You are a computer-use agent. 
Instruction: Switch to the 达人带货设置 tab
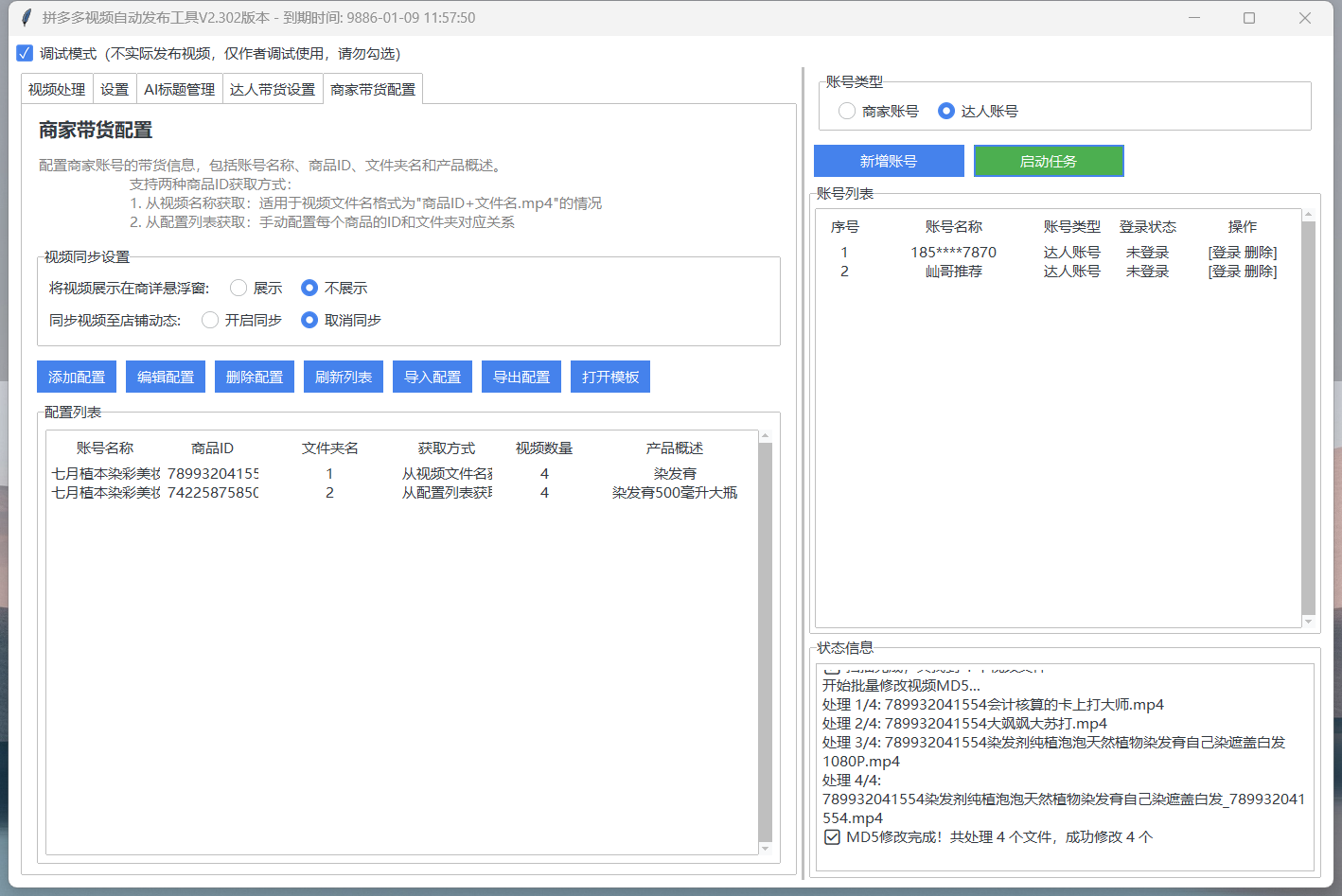coord(273,89)
